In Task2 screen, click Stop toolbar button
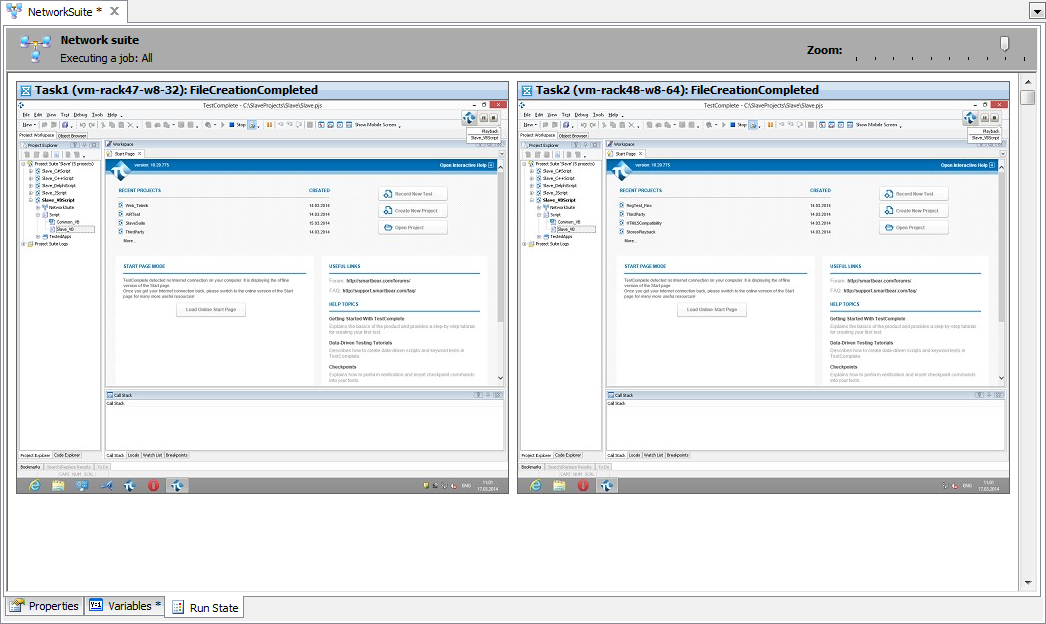 pos(738,125)
